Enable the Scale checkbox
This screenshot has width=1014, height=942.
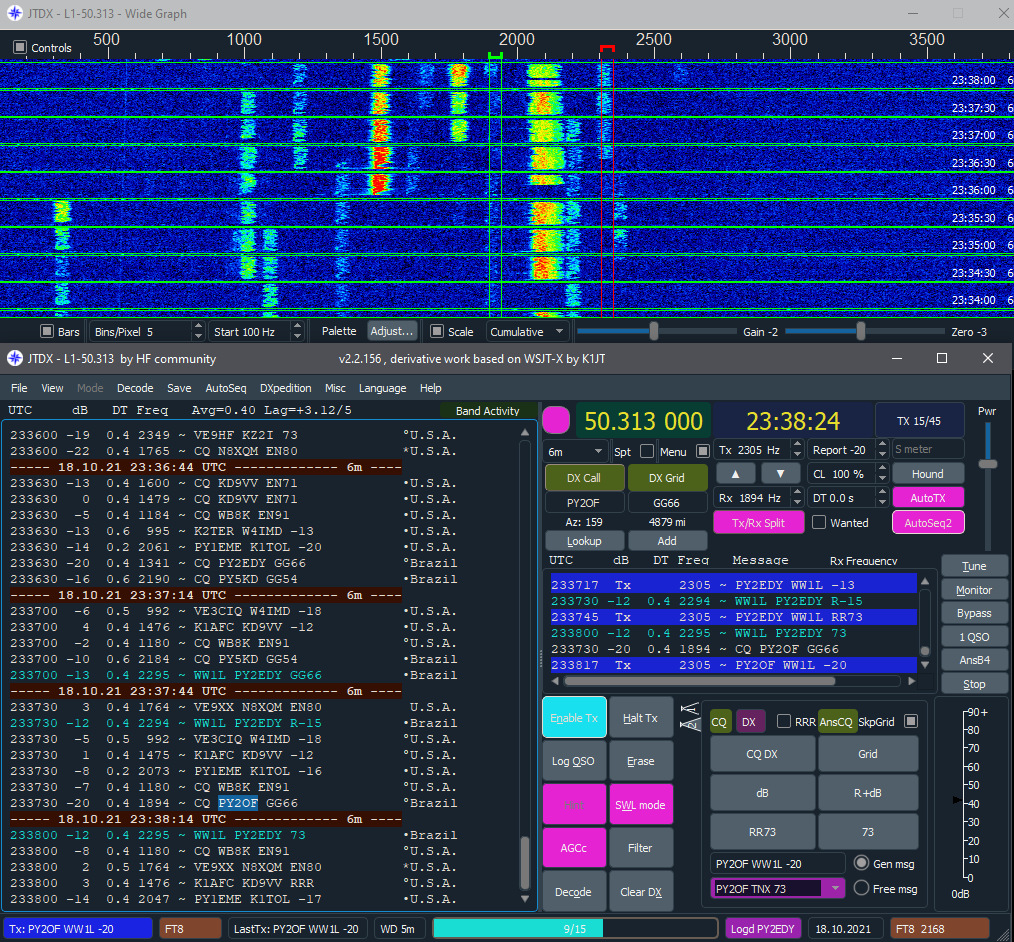[x=437, y=331]
